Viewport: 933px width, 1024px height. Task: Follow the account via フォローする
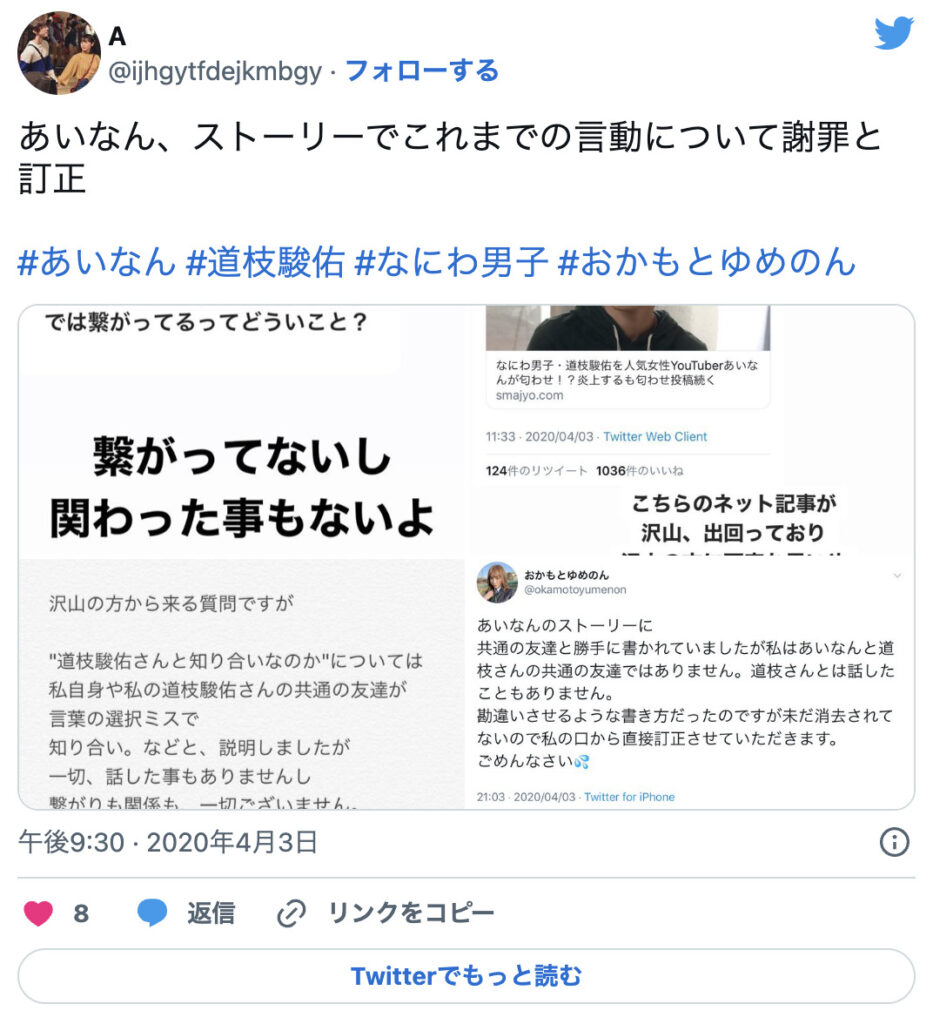[422, 71]
